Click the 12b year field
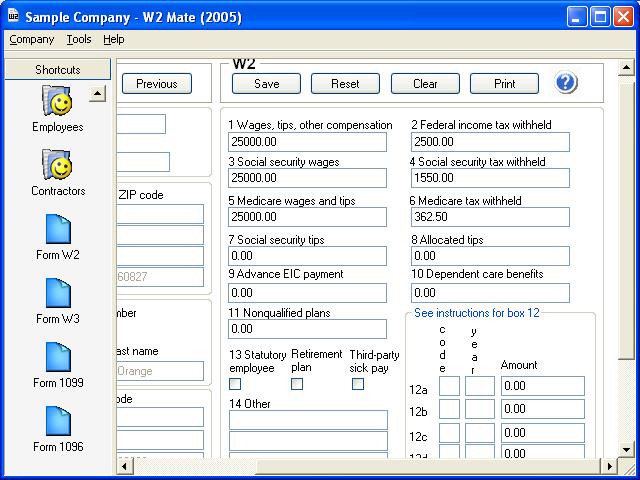The height and width of the screenshot is (480, 640). coord(480,409)
